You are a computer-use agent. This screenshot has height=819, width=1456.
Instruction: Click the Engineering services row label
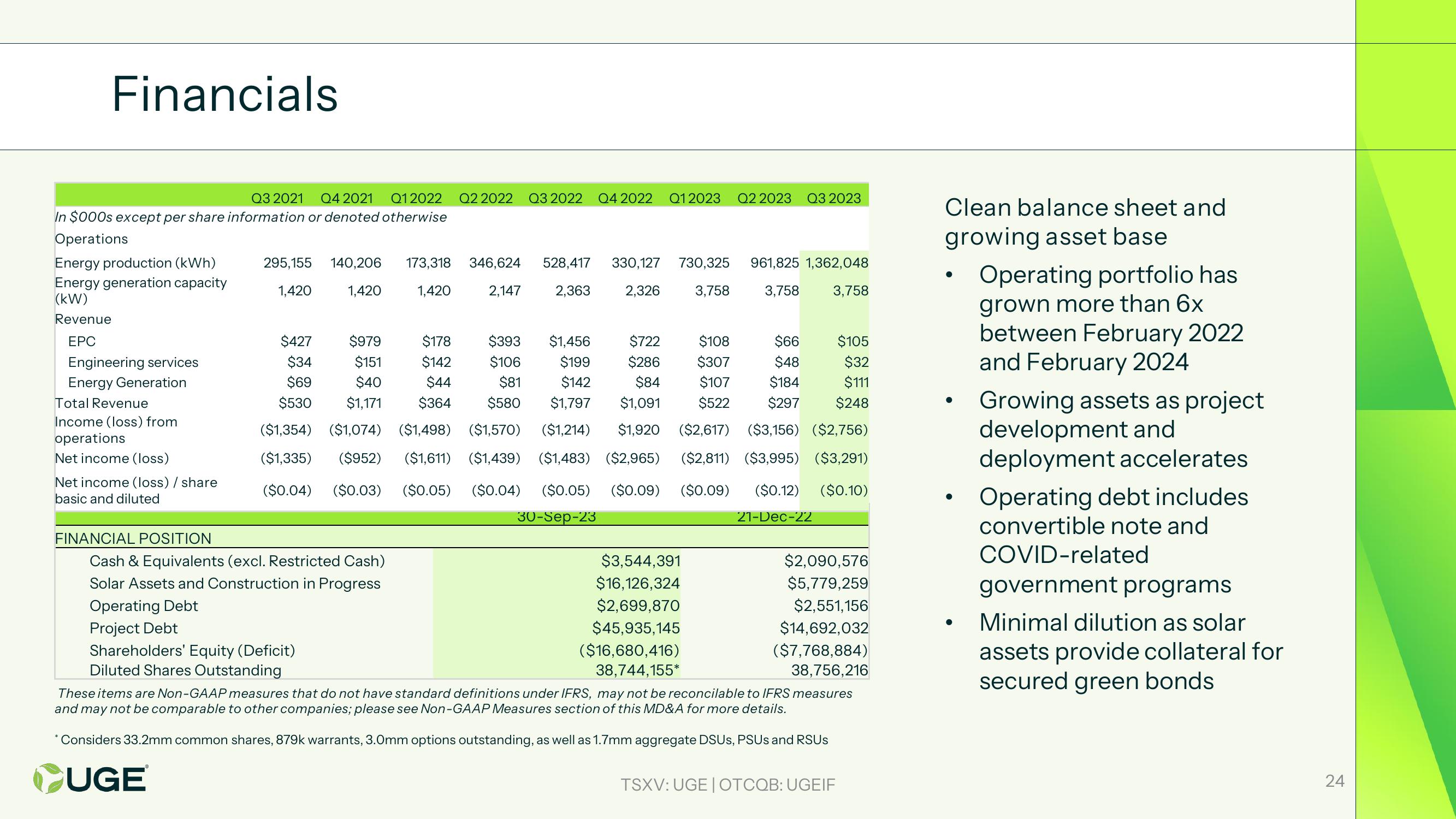coord(133,363)
